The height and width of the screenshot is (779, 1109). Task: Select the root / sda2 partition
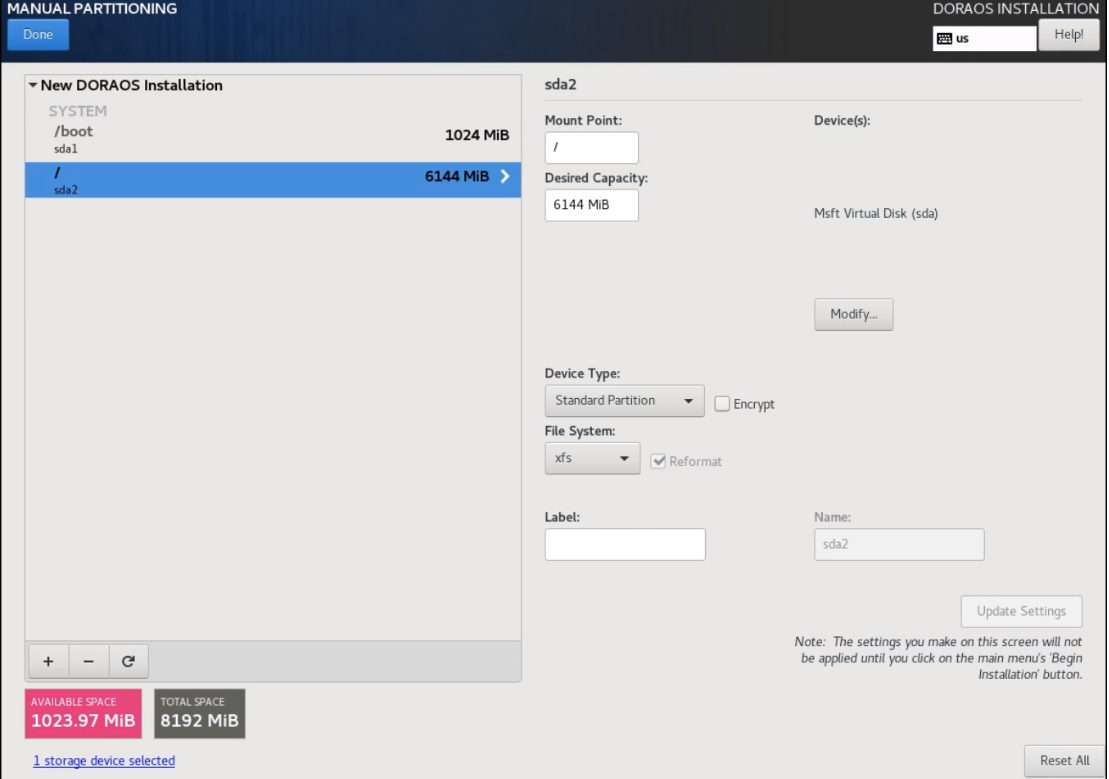pyautogui.click(x=272, y=180)
